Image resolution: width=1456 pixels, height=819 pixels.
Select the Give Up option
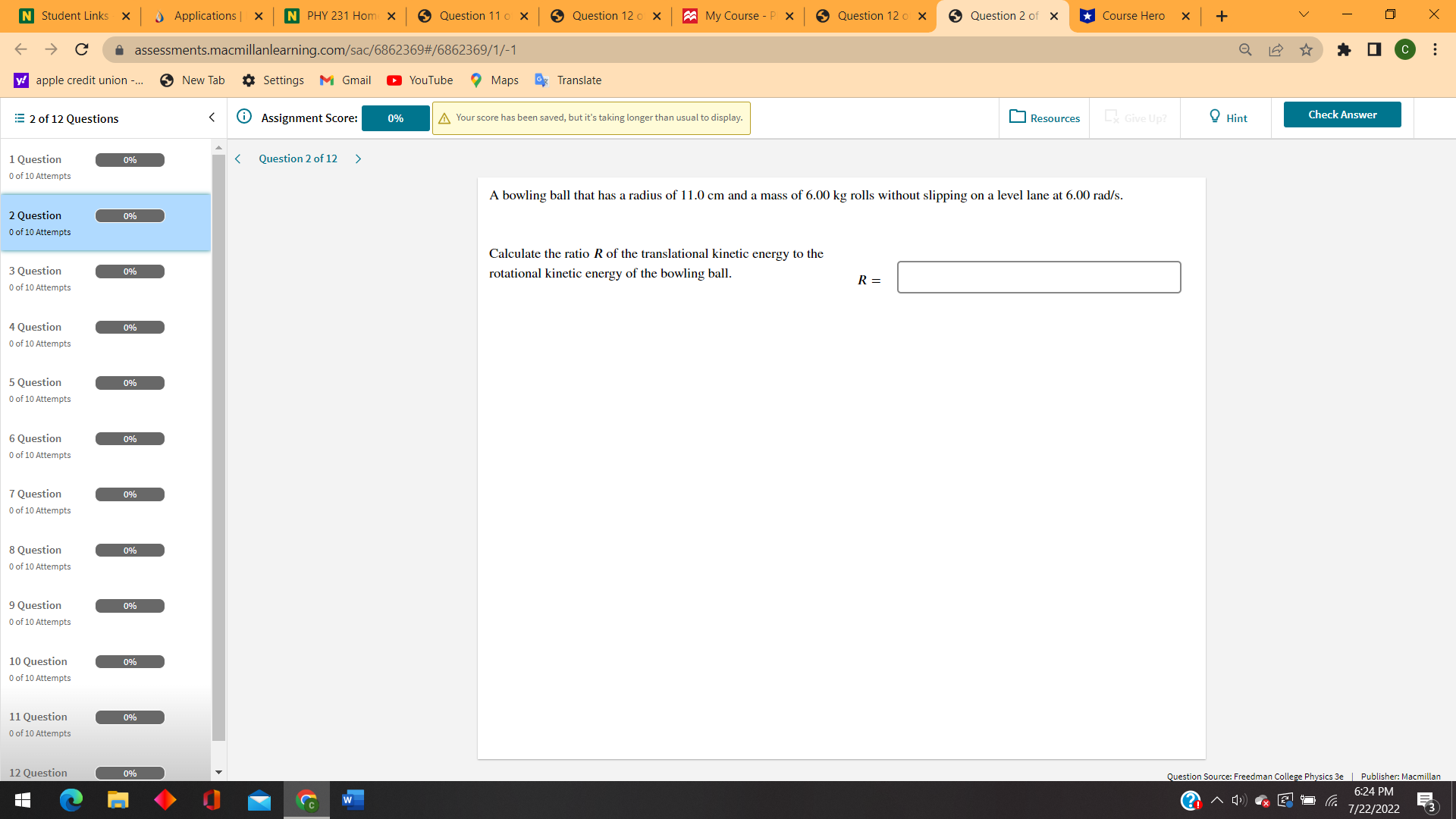(x=1134, y=118)
